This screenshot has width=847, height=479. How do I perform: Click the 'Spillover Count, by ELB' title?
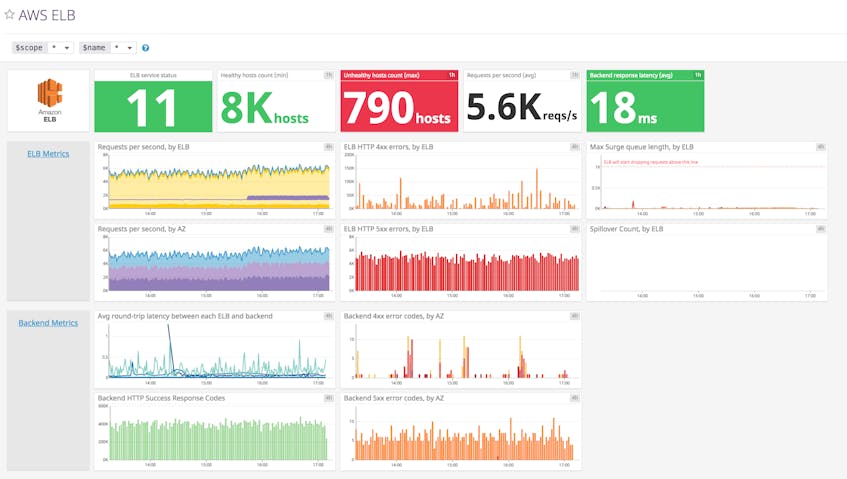[x=627, y=229]
